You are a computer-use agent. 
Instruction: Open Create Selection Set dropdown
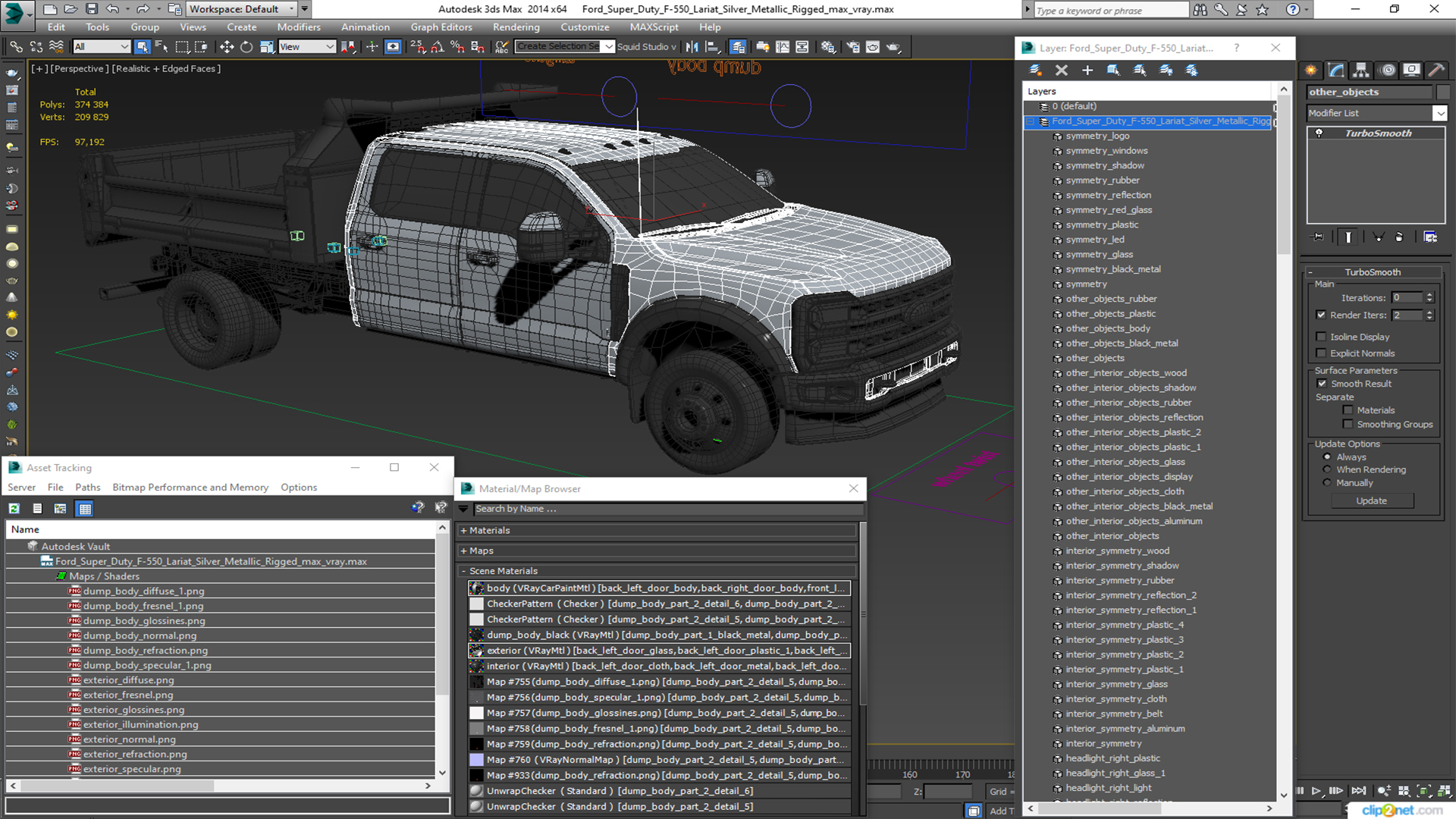(609, 47)
